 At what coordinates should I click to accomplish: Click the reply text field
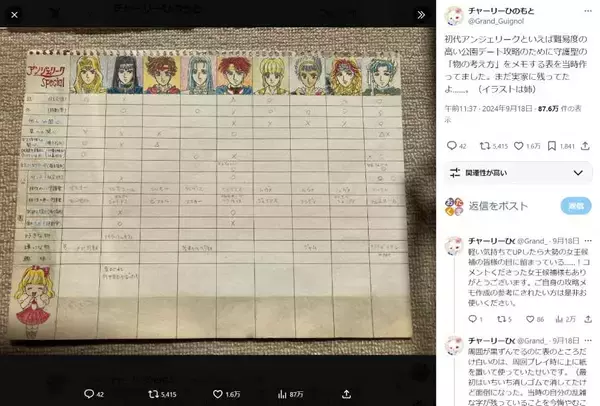(x=498, y=206)
